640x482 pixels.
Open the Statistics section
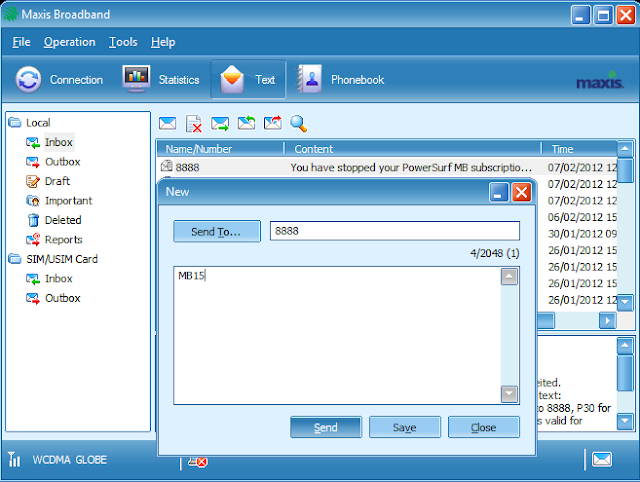pos(161,80)
